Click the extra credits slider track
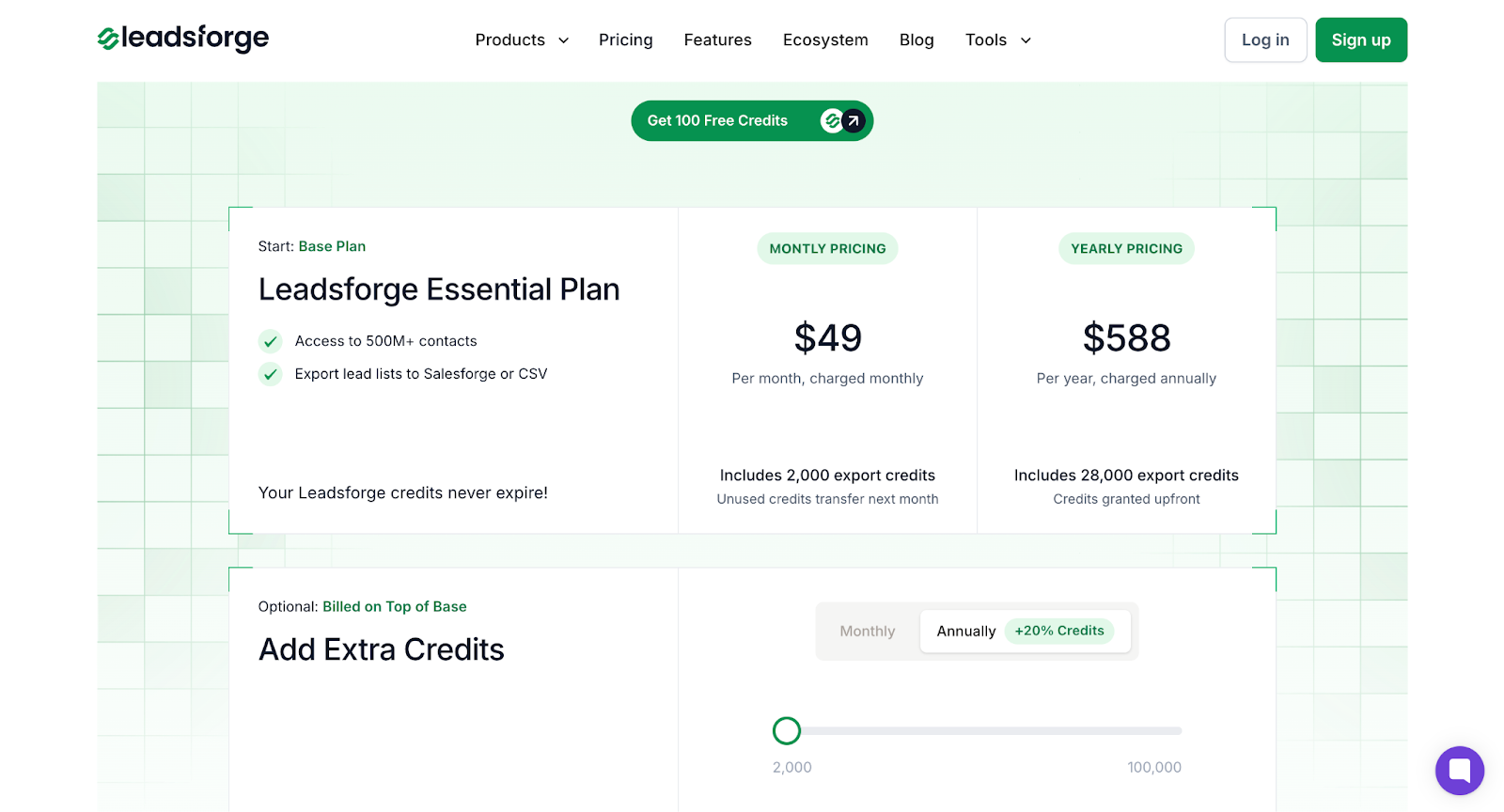This screenshot has width=1504, height=812. [978, 730]
